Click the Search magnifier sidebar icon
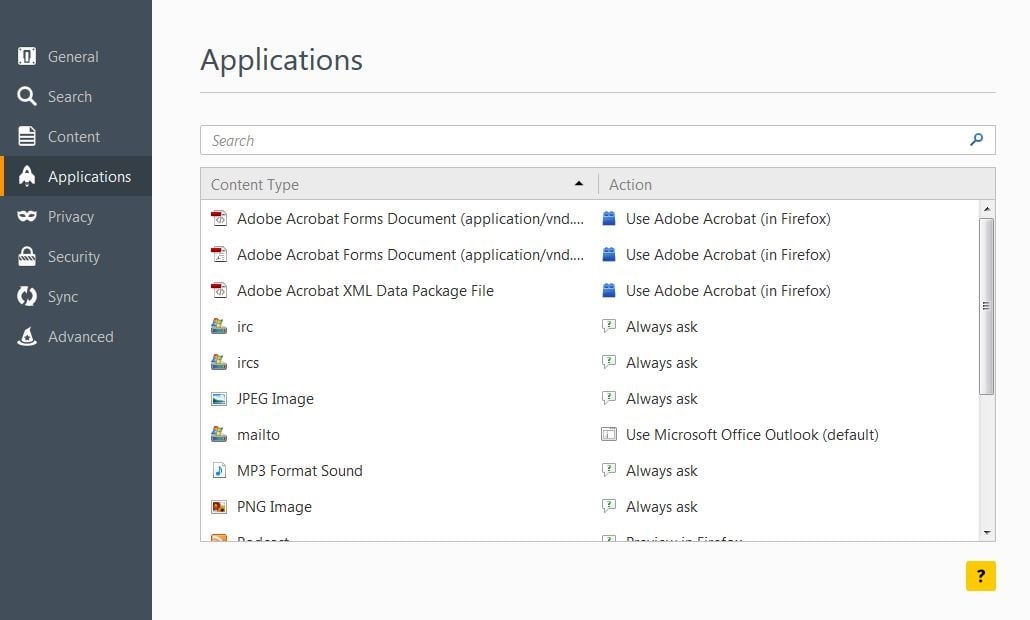This screenshot has width=1030, height=620. pos(27,97)
